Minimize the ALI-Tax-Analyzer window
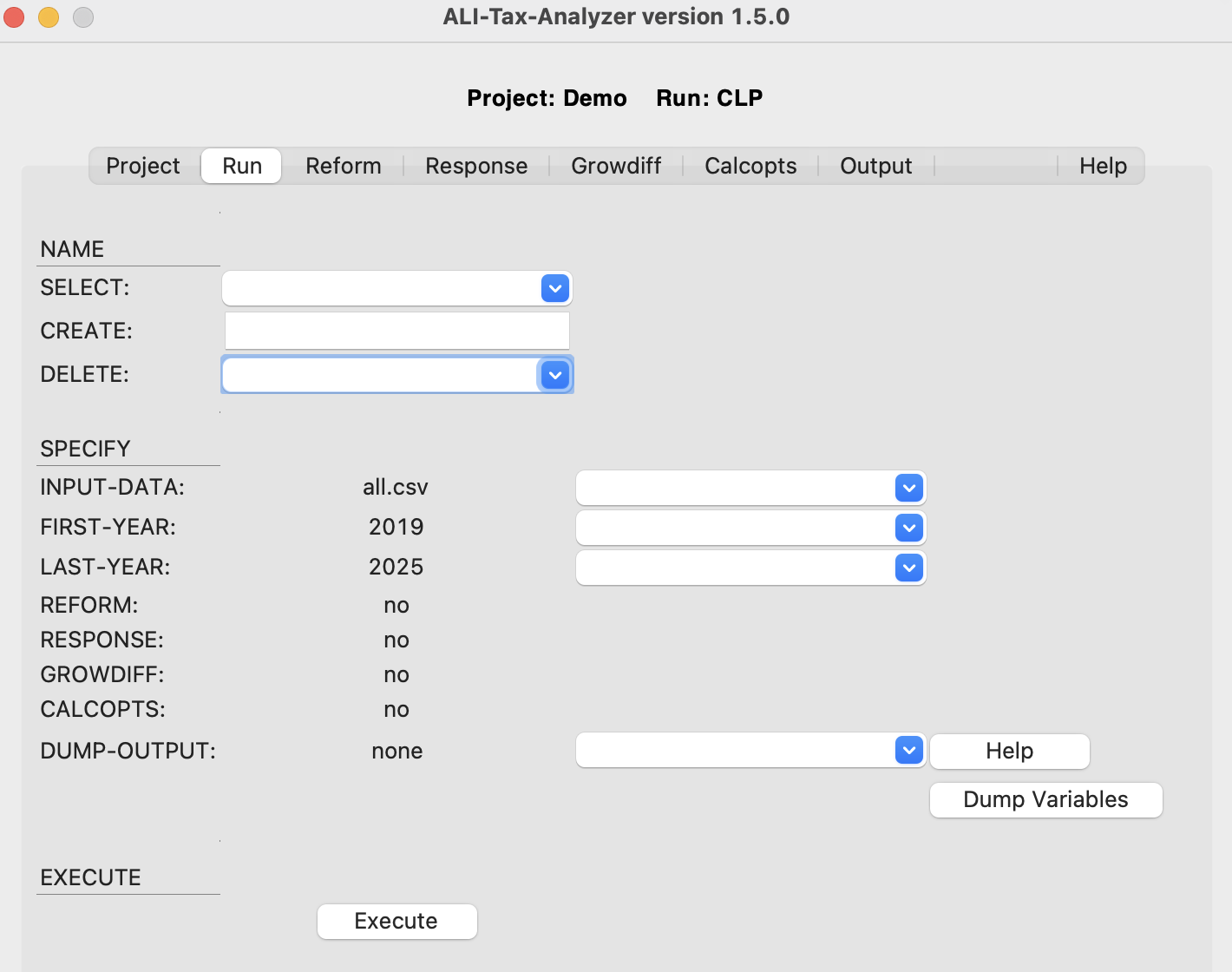Image resolution: width=1232 pixels, height=972 pixels. [x=48, y=16]
